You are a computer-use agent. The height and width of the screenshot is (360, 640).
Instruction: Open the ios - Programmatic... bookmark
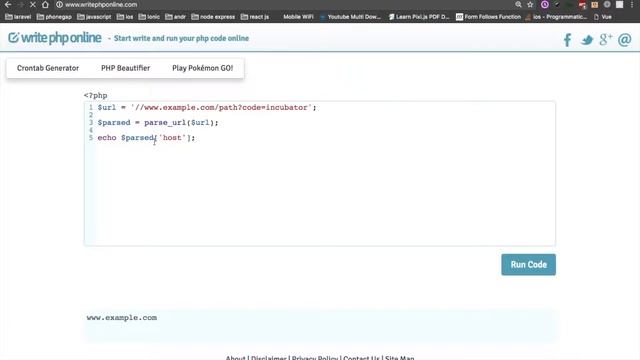pos(556,17)
